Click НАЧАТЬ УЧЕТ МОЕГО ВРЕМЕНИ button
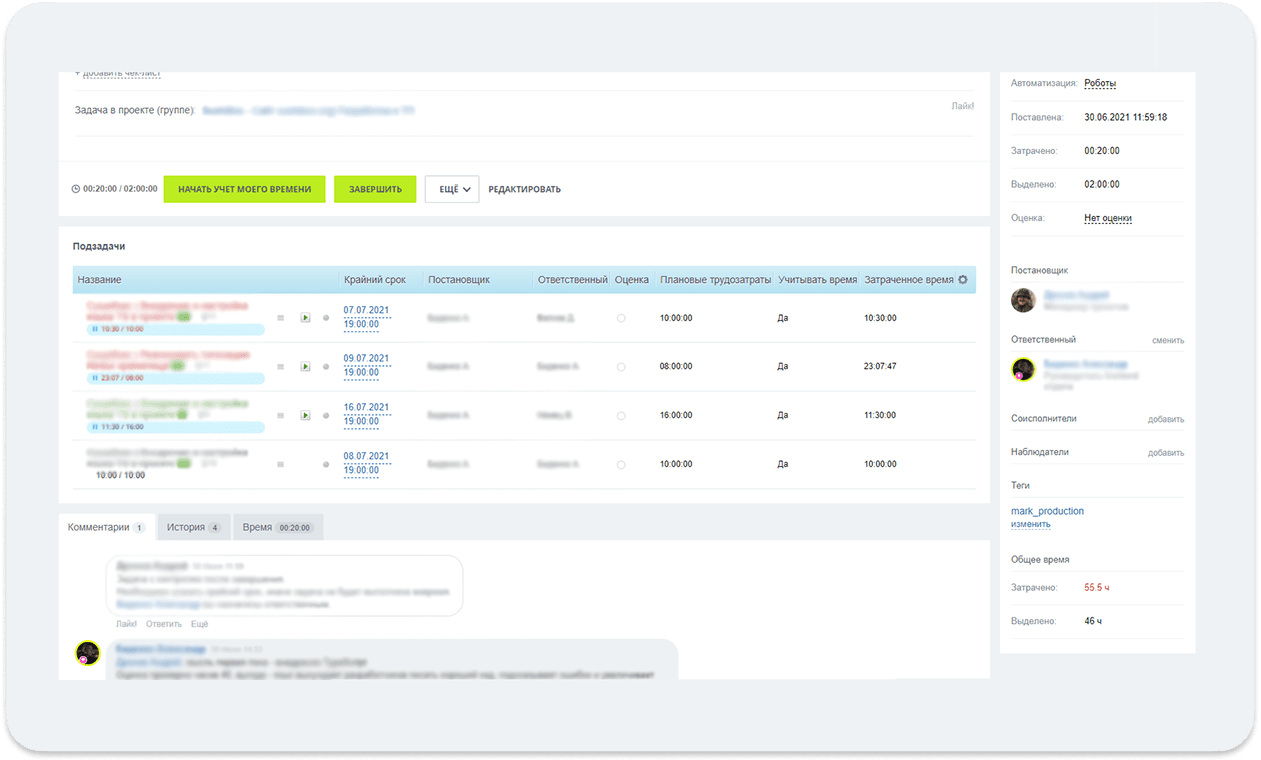 pyautogui.click(x=244, y=189)
